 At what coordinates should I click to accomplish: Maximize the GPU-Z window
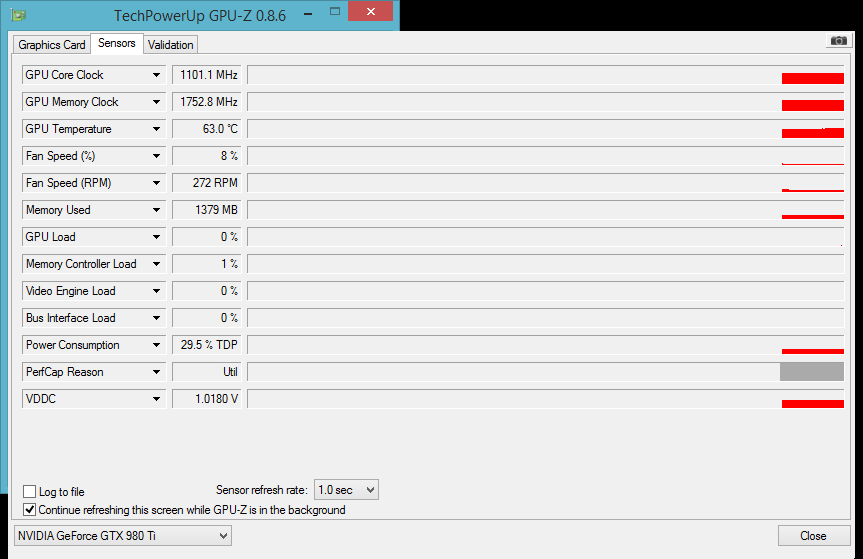point(335,12)
